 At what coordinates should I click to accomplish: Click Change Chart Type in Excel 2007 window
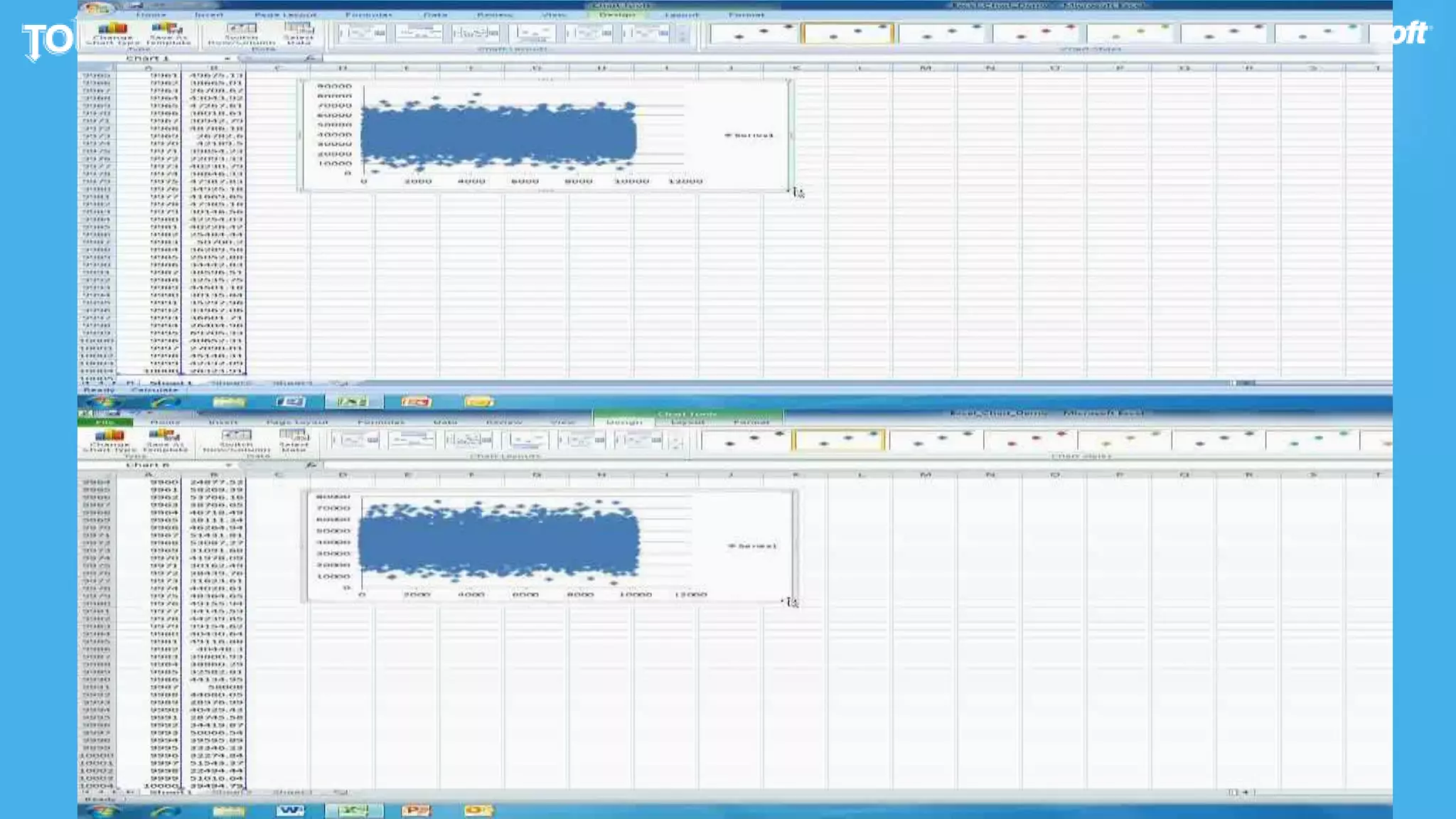coord(112,33)
